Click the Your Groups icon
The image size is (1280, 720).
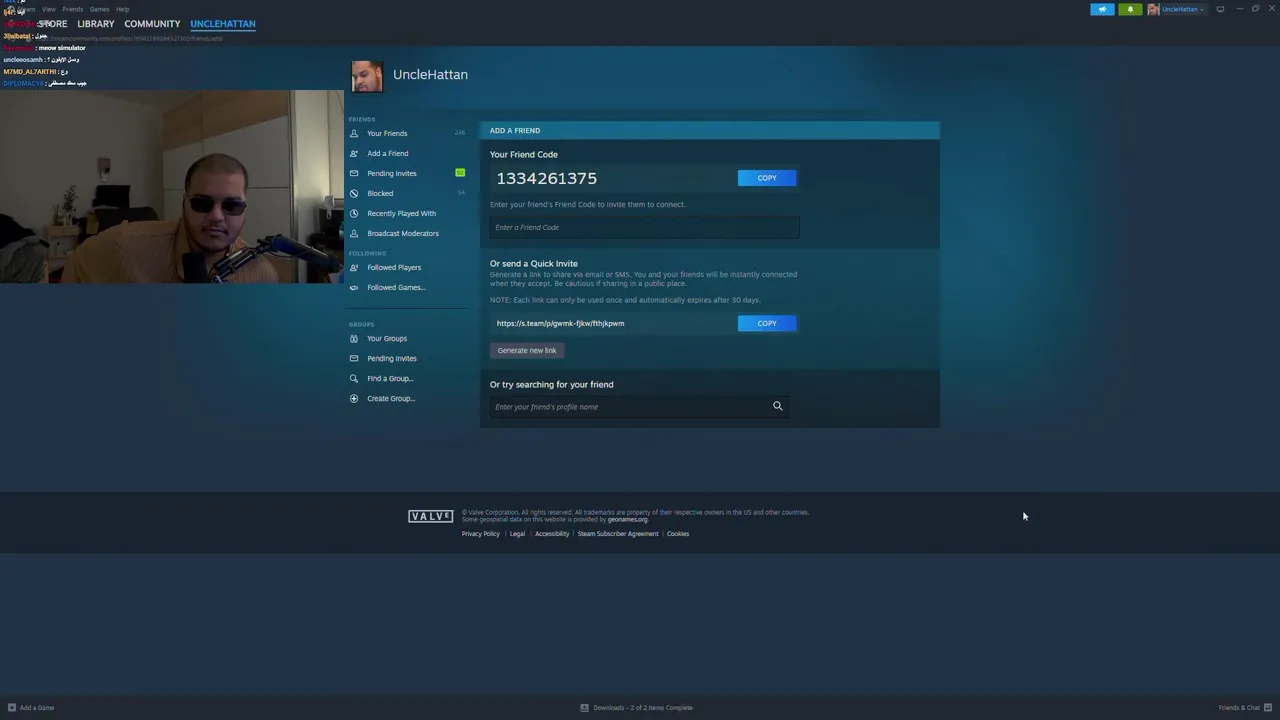click(353, 338)
